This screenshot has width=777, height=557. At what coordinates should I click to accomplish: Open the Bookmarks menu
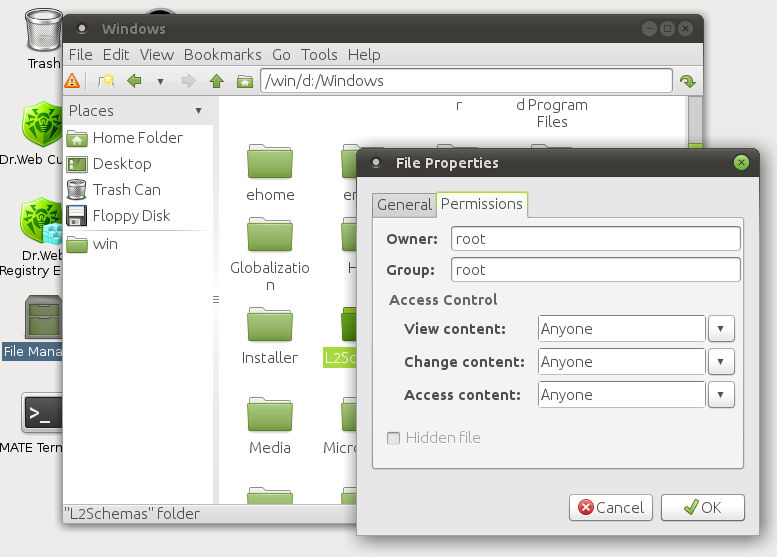[x=222, y=55]
